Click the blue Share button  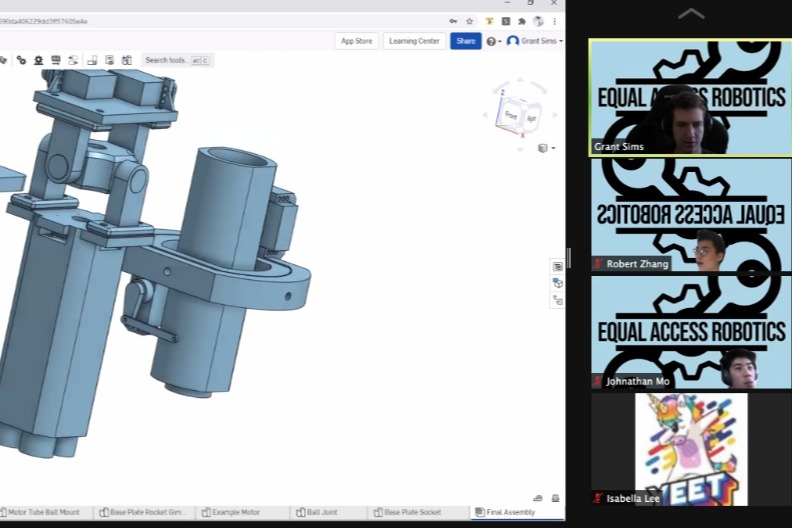point(466,41)
